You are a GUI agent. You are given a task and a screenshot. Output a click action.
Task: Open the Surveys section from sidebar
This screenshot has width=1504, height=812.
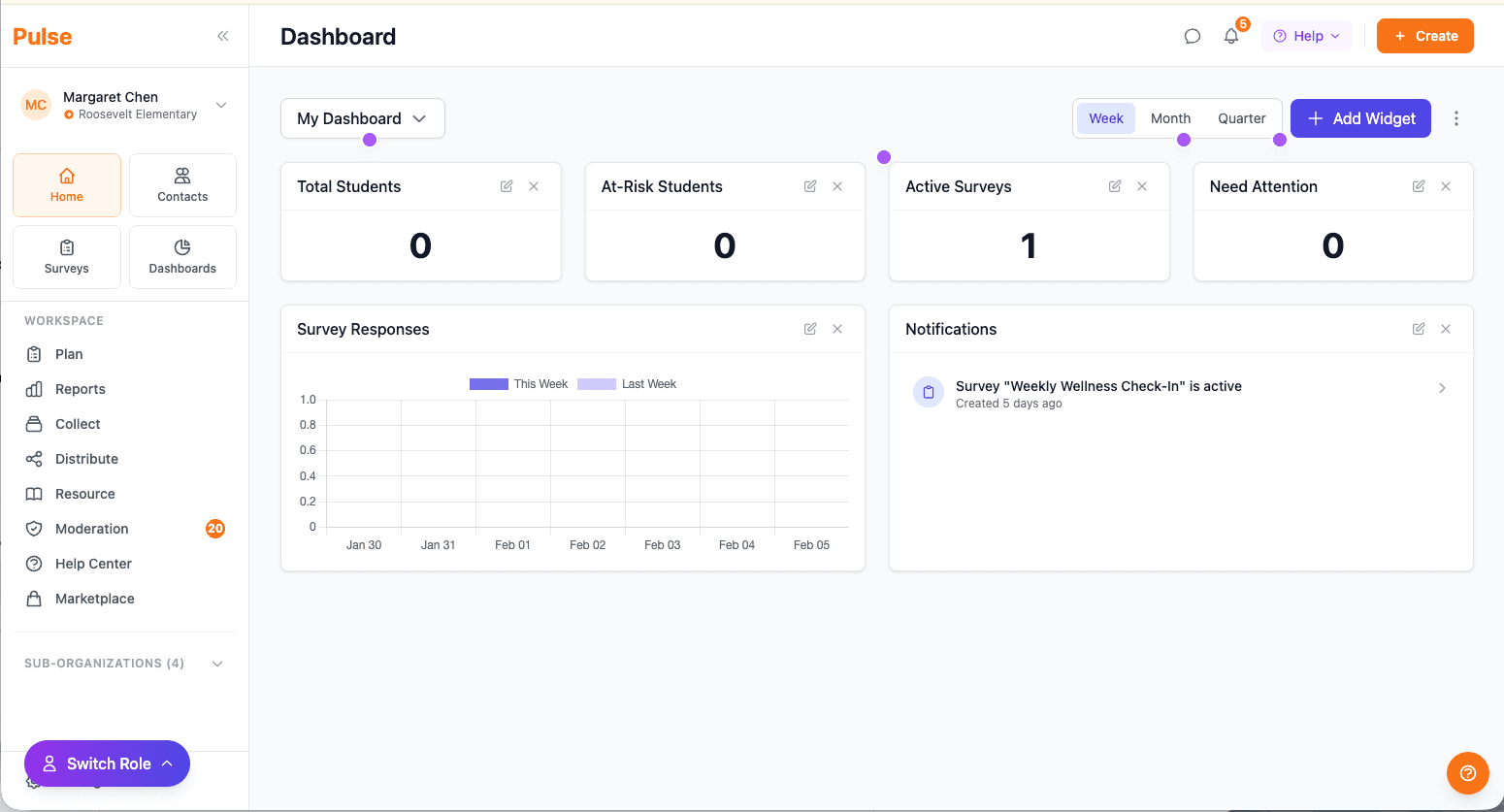pyautogui.click(x=66, y=256)
